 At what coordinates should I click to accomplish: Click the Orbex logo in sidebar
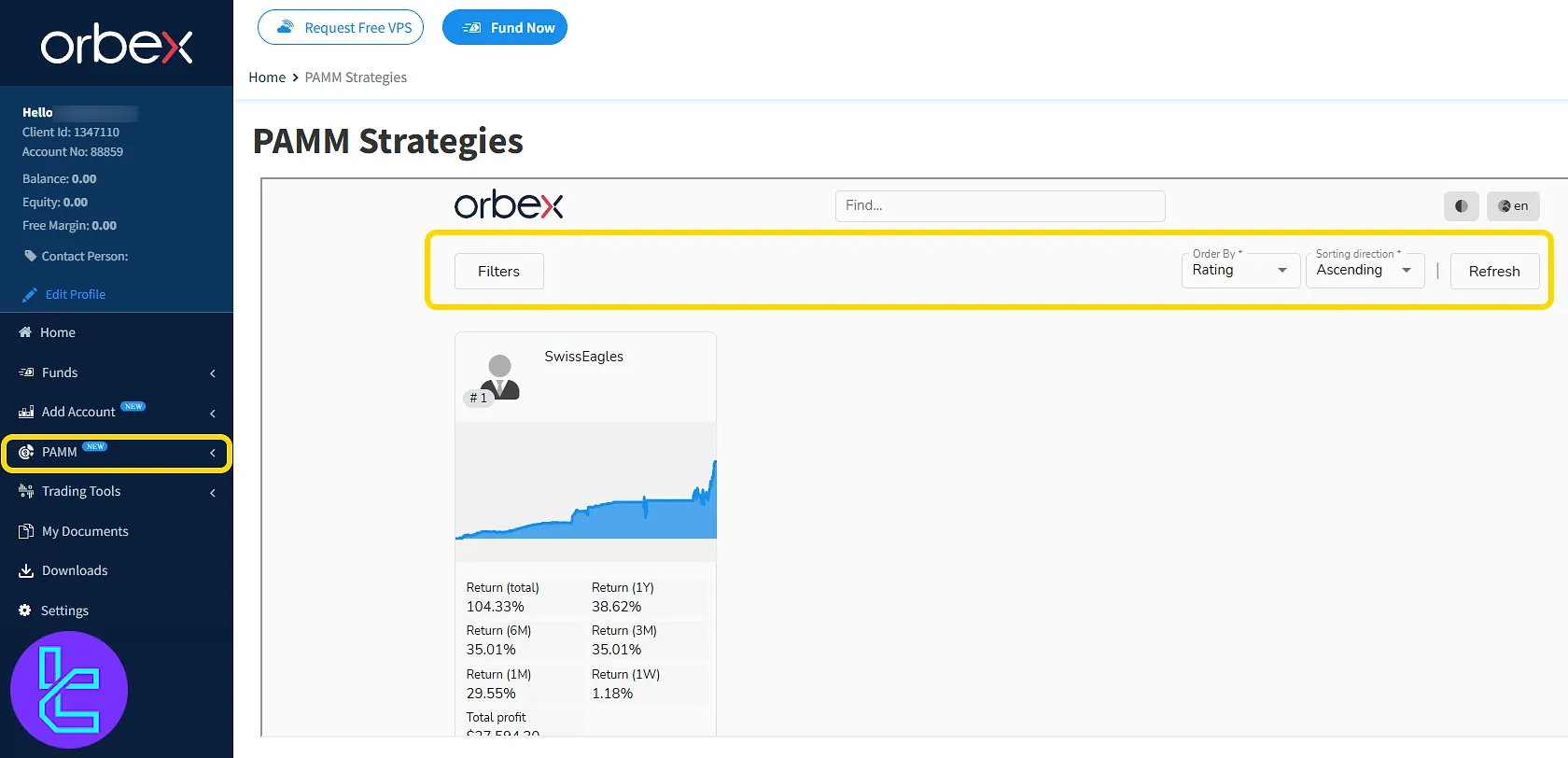(x=117, y=45)
